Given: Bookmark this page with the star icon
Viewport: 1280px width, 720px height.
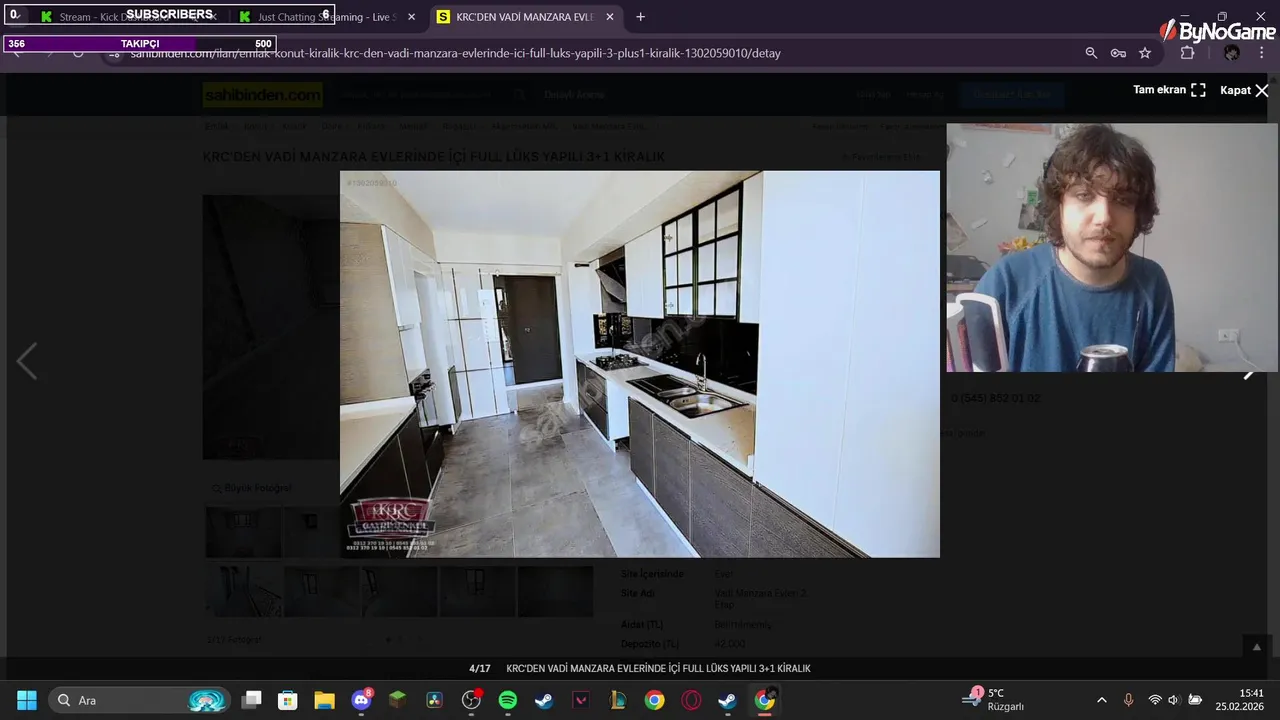Looking at the screenshot, I should point(1145,53).
